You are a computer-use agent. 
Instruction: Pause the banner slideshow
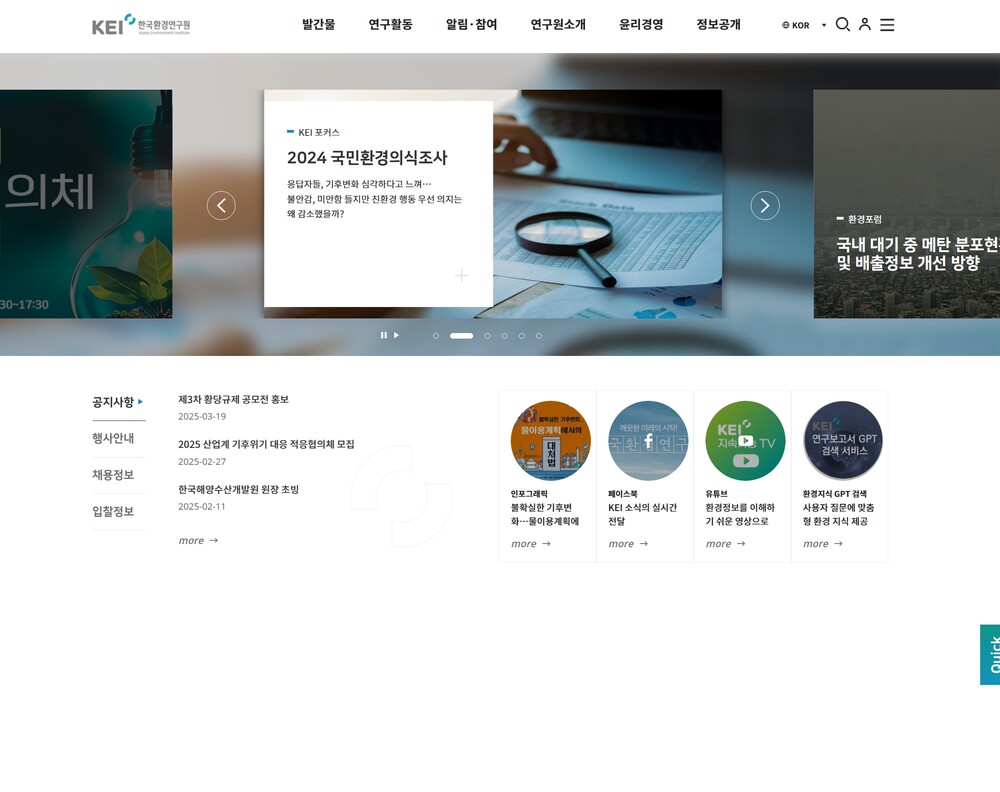pos(383,335)
